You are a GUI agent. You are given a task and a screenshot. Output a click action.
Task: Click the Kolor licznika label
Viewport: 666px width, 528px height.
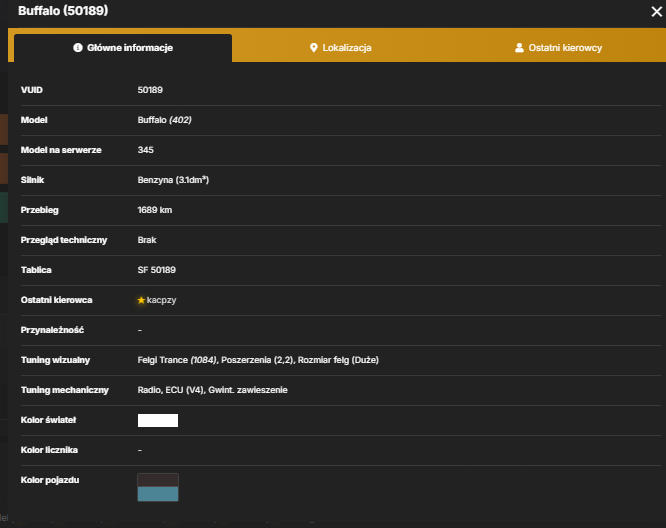tap(49, 450)
